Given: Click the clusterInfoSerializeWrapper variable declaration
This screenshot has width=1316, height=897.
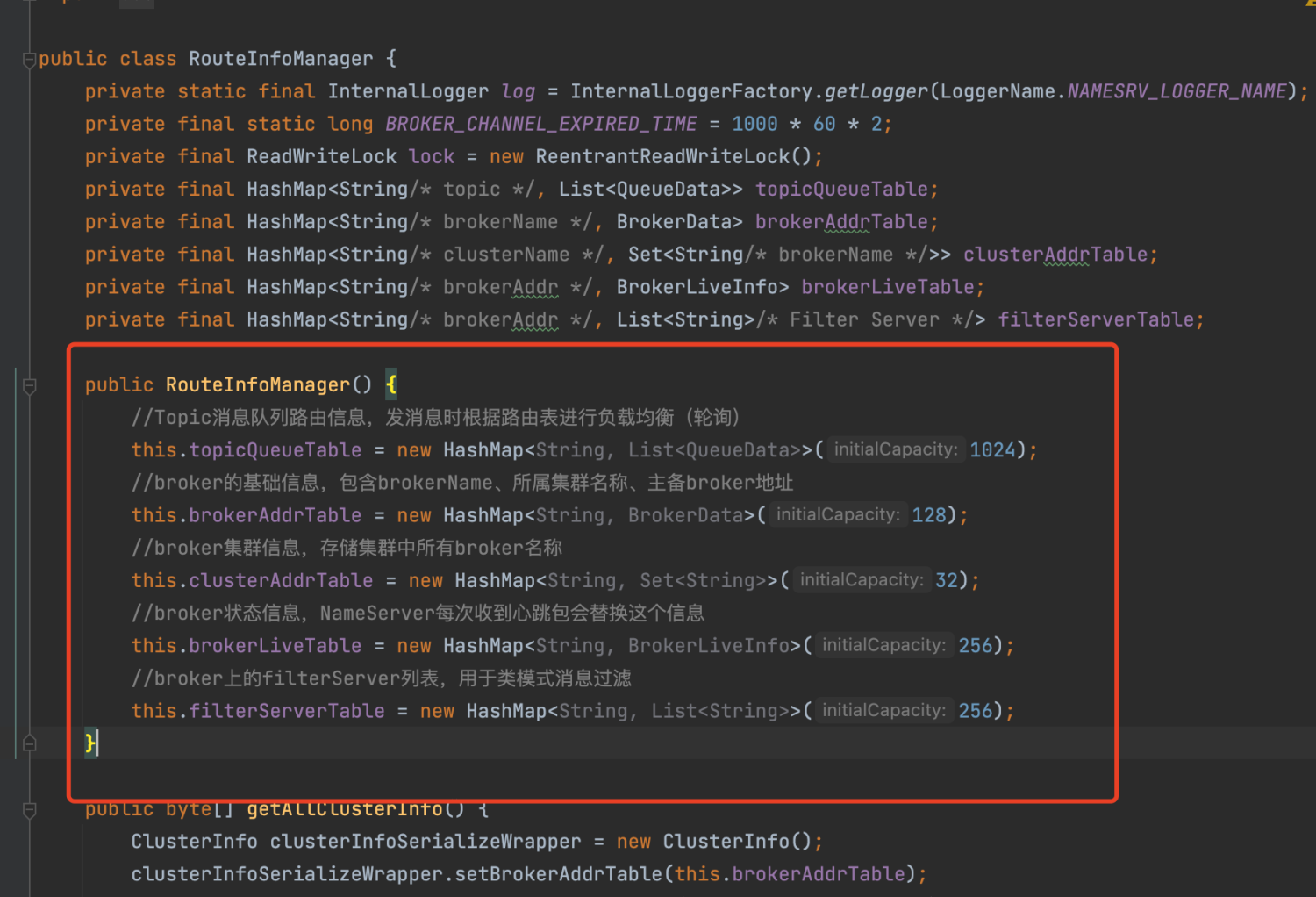Looking at the screenshot, I should pos(425,842).
